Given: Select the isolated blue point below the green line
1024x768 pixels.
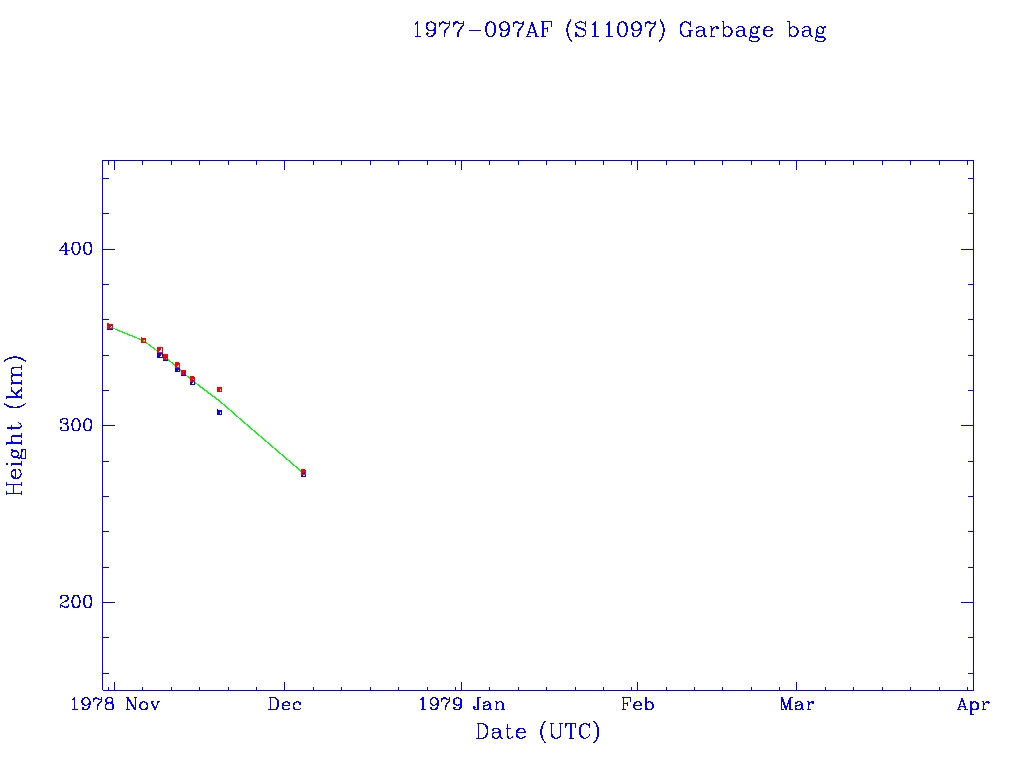Looking at the screenshot, I should pyautogui.click(x=219, y=412).
